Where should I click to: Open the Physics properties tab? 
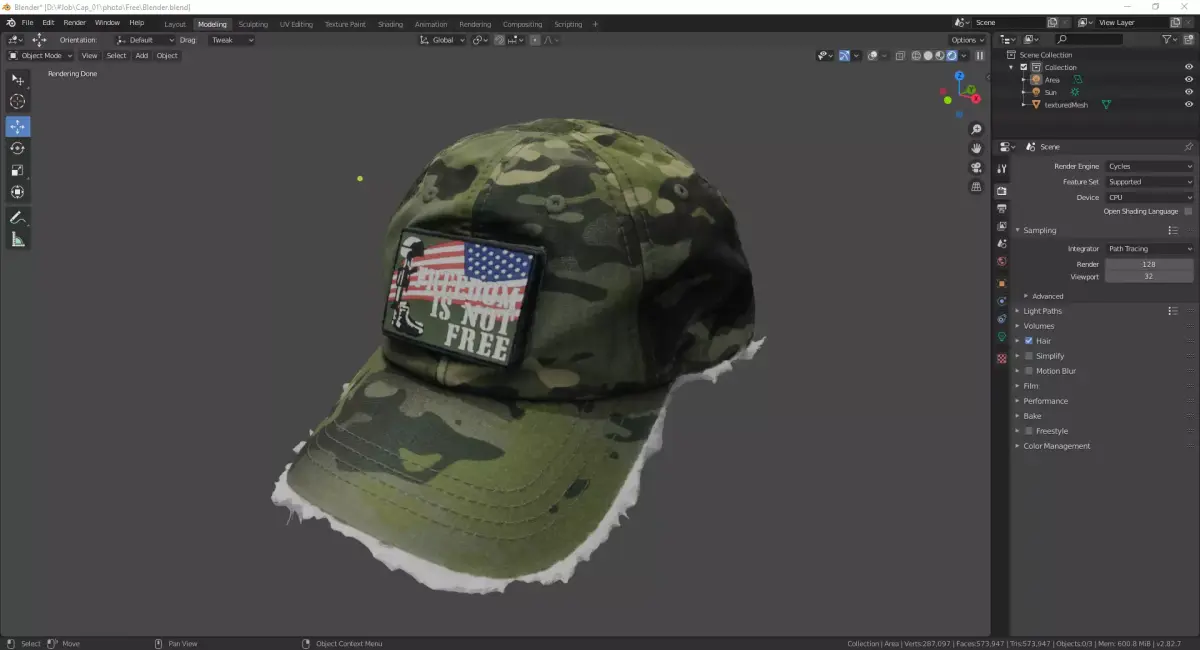[1001, 301]
